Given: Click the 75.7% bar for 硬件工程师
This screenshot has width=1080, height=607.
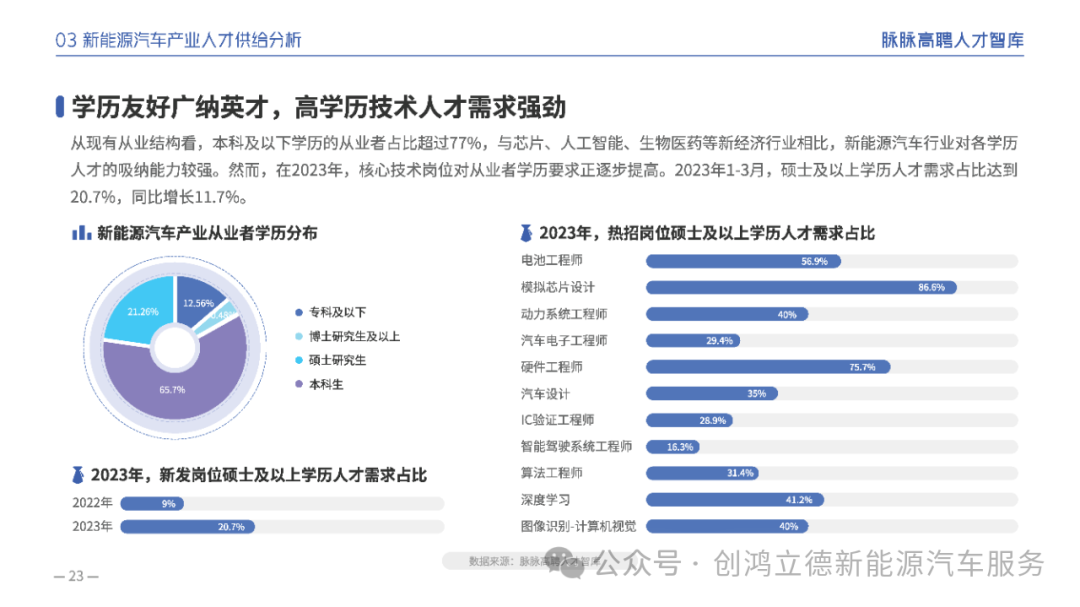Looking at the screenshot, I should 767,367.
